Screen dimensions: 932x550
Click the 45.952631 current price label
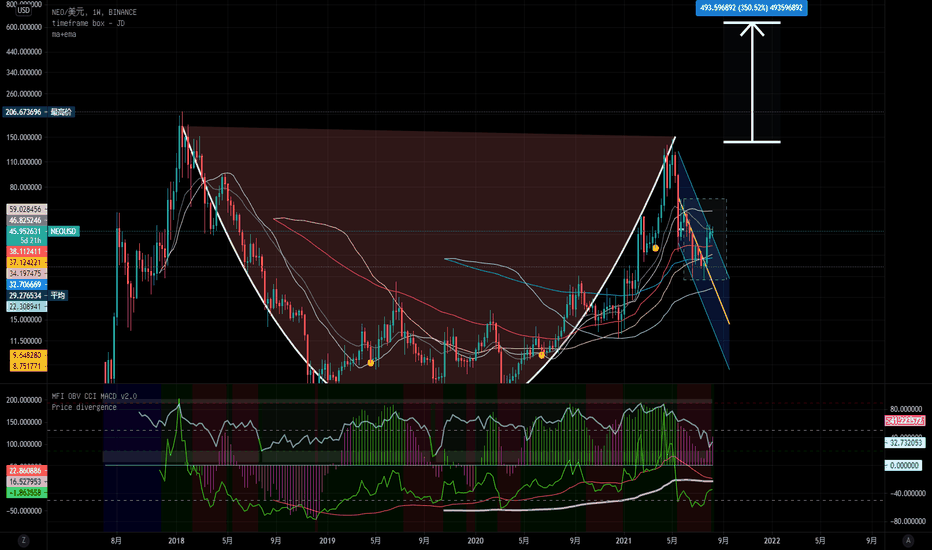point(26,231)
